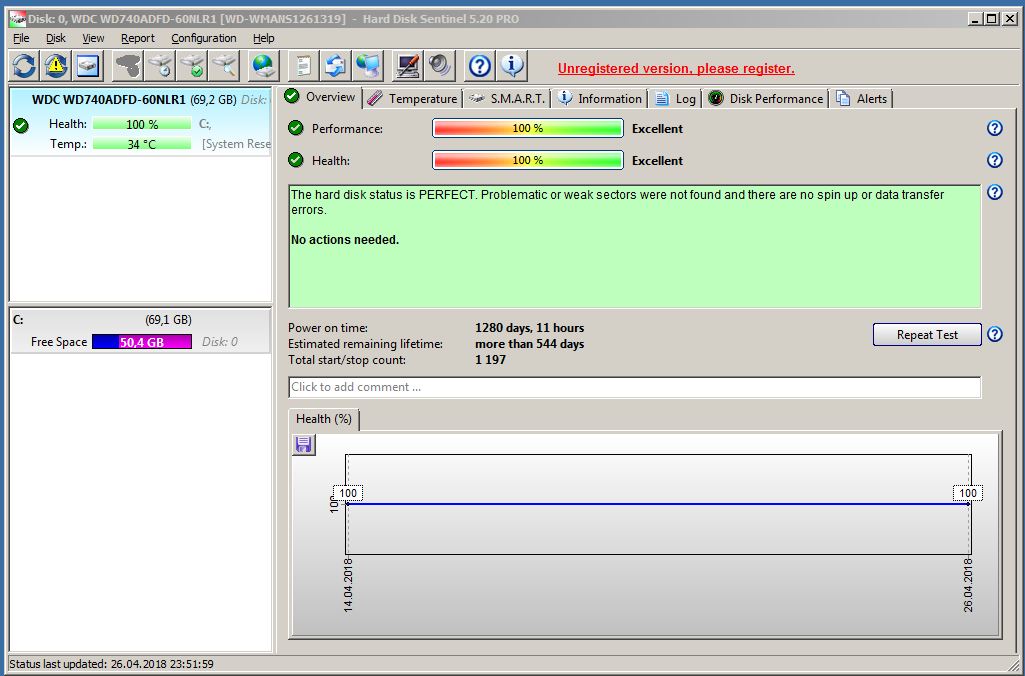Viewport: 1025px width, 676px height.
Task: Click the add comment text field
Action: (634, 387)
